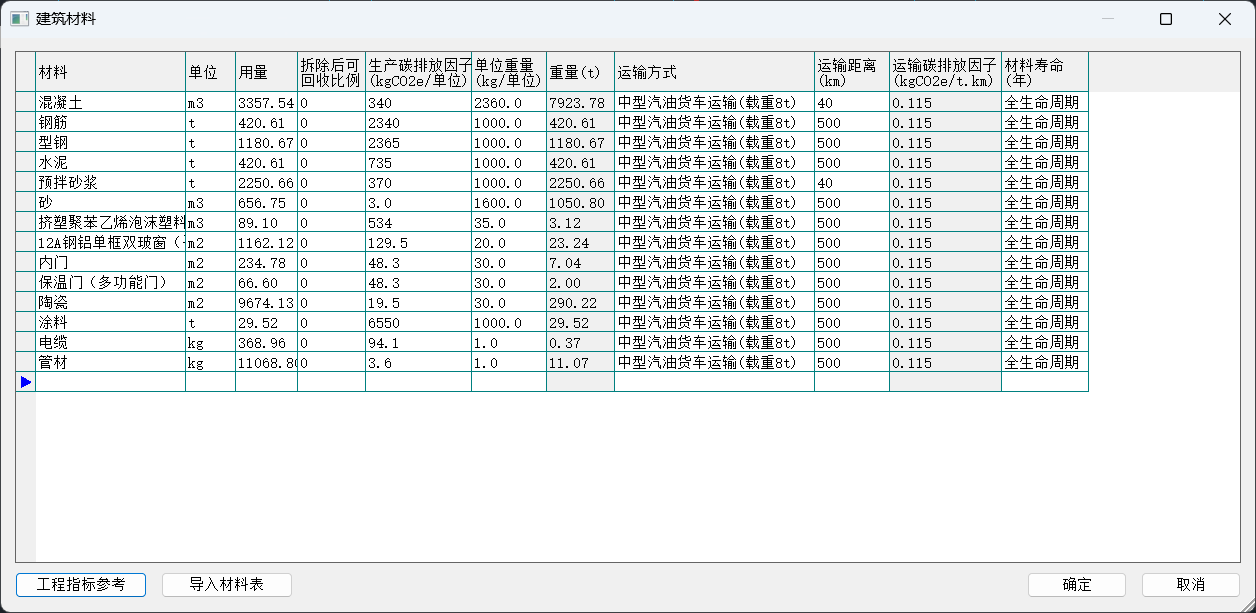This screenshot has height=613, width=1256.
Task: Edit 运输距离 cell for 预拌砂浆
Action: pos(851,183)
